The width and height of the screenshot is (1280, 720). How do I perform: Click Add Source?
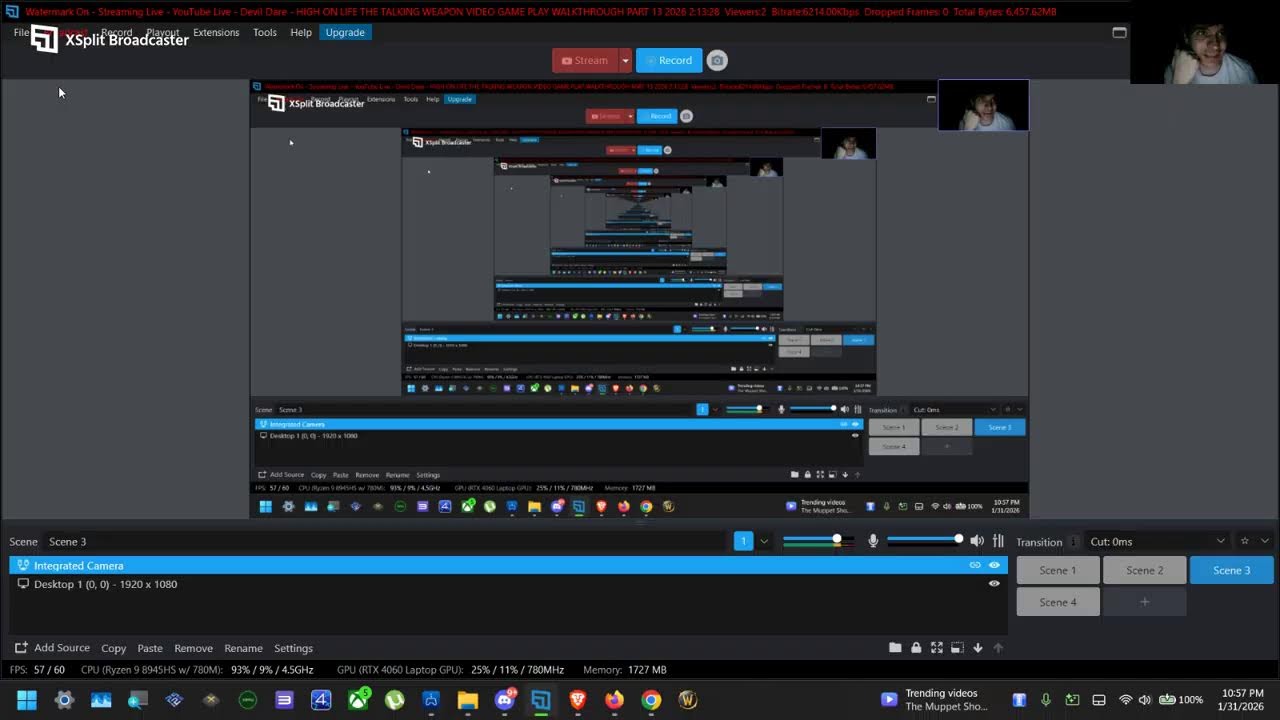(x=52, y=648)
